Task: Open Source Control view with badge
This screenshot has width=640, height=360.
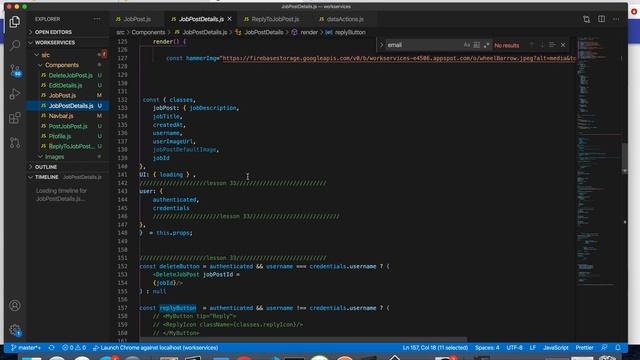Action: 15,70
